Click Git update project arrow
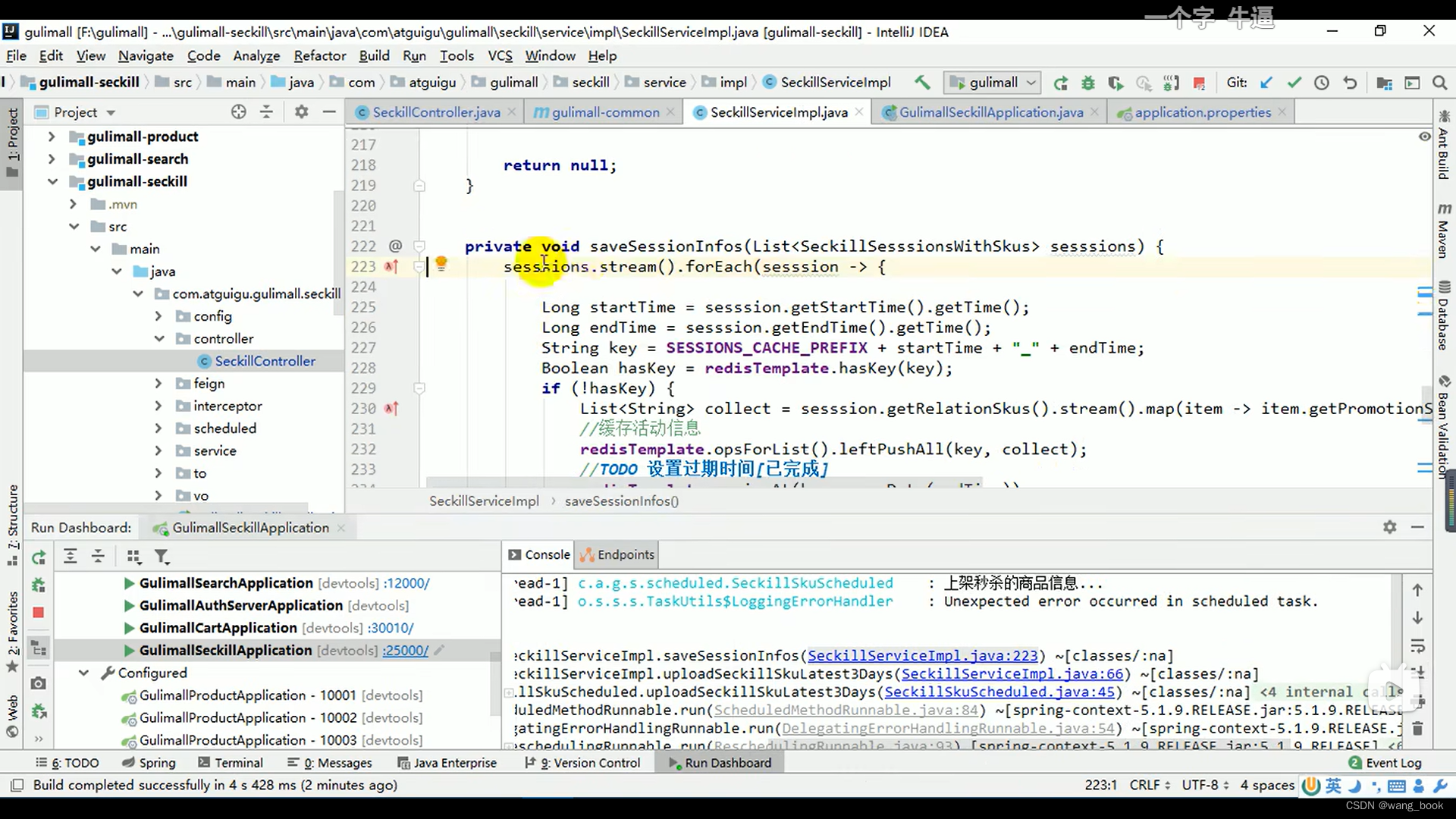Viewport: 1456px width, 819px height. (x=1266, y=83)
